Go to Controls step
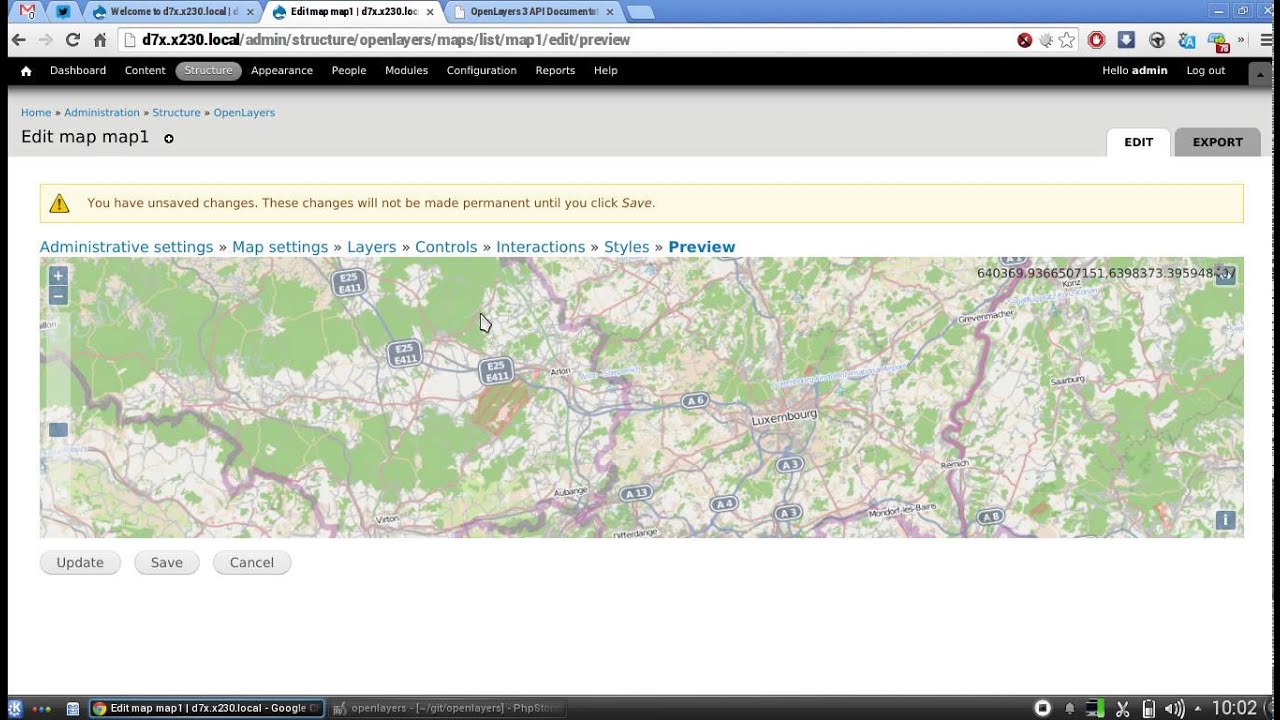 coord(446,247)
